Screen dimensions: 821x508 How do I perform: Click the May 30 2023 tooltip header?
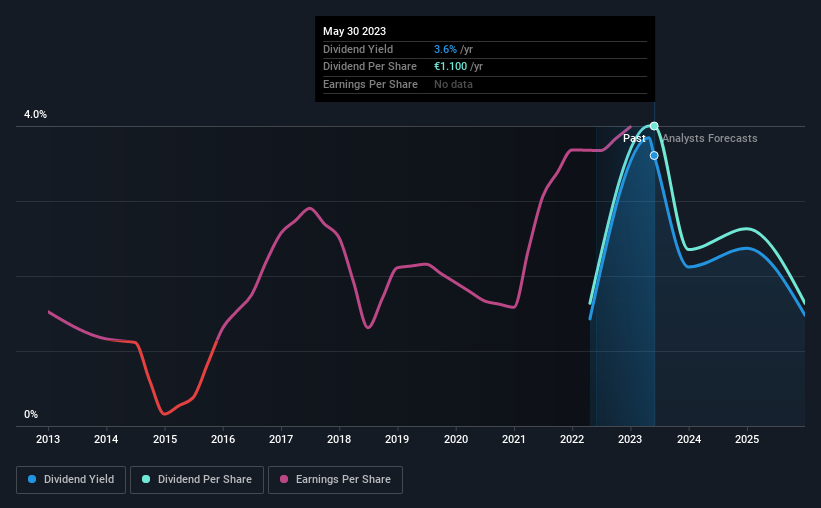354,31
